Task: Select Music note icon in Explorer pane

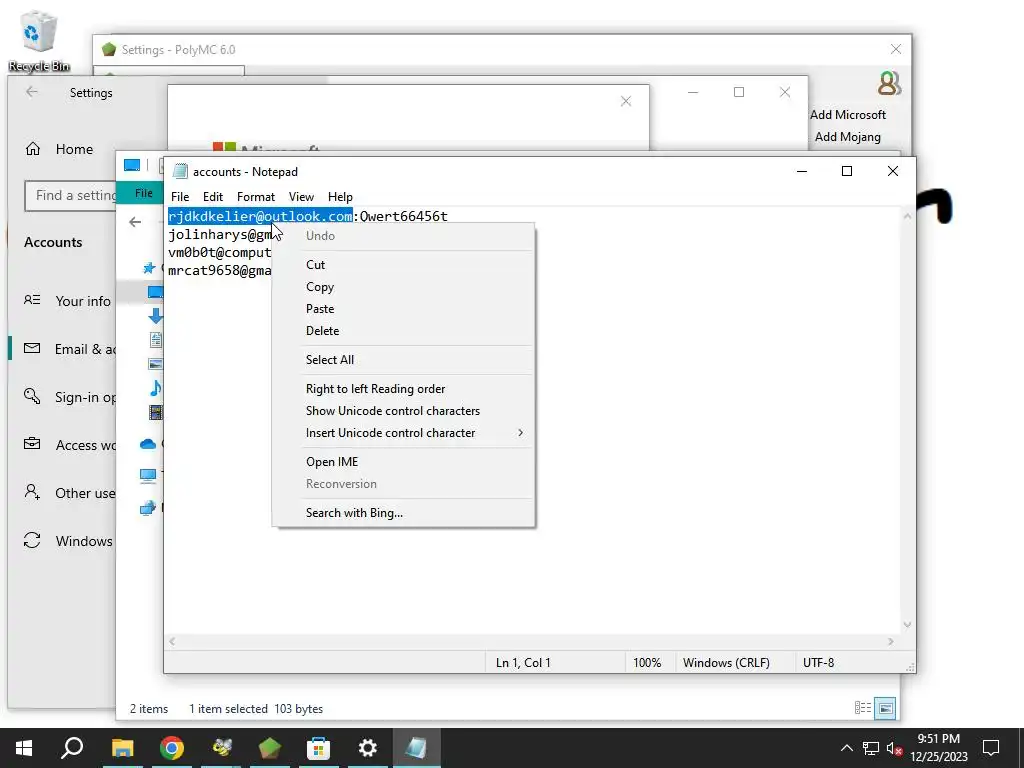Action: (x=155, y=388)
